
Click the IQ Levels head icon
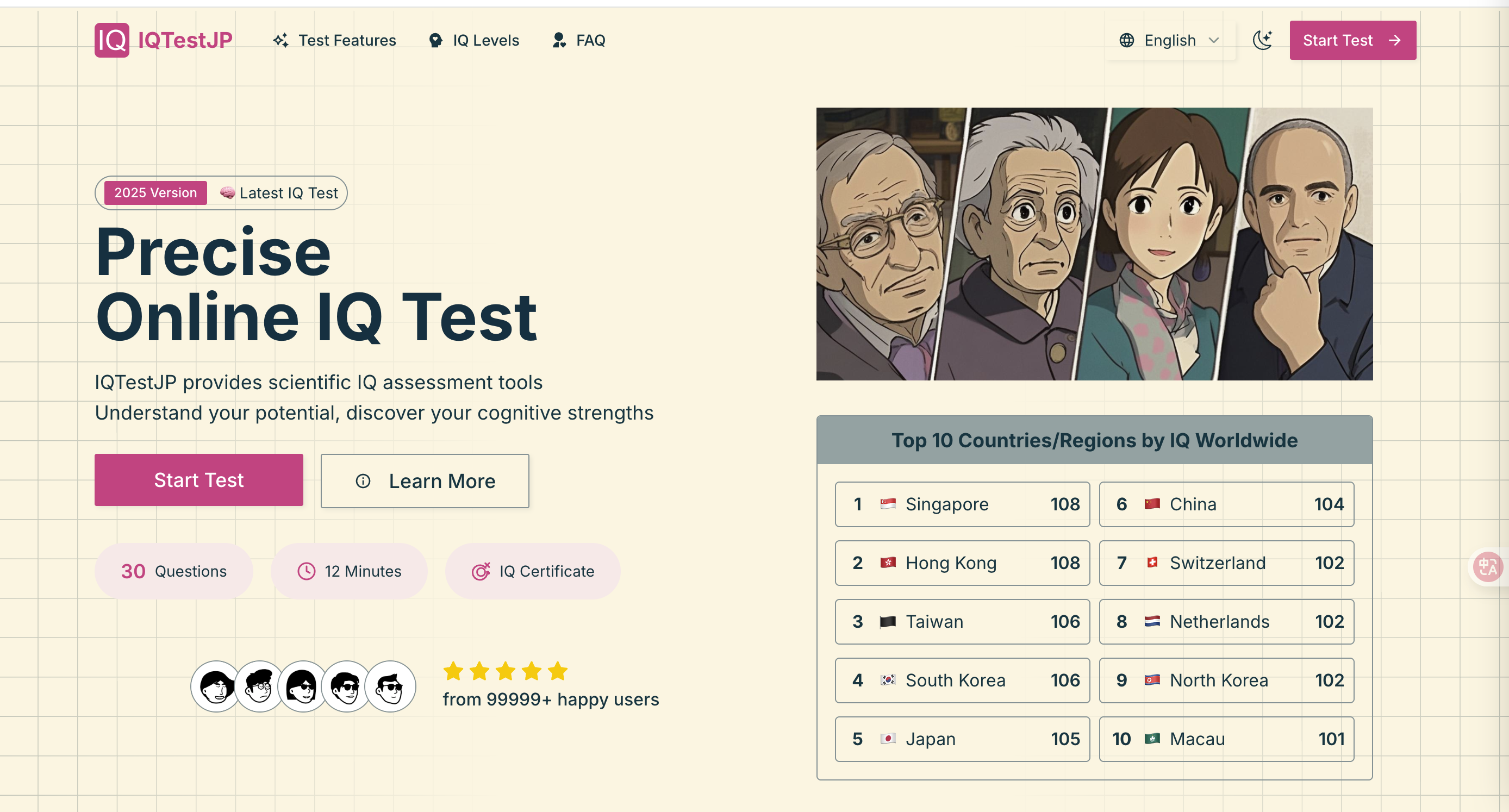(435, 40)
